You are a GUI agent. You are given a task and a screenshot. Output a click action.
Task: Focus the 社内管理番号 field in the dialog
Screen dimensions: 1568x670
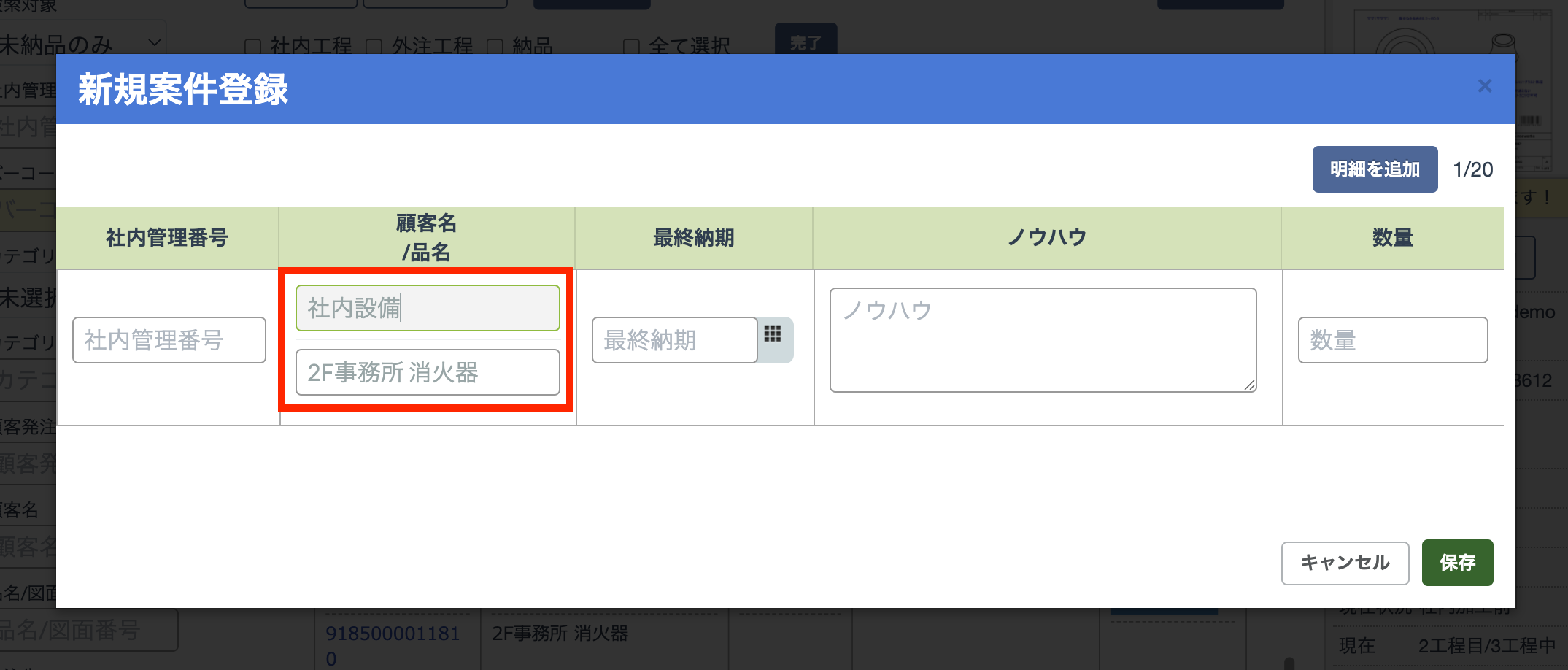click(169, 340)
